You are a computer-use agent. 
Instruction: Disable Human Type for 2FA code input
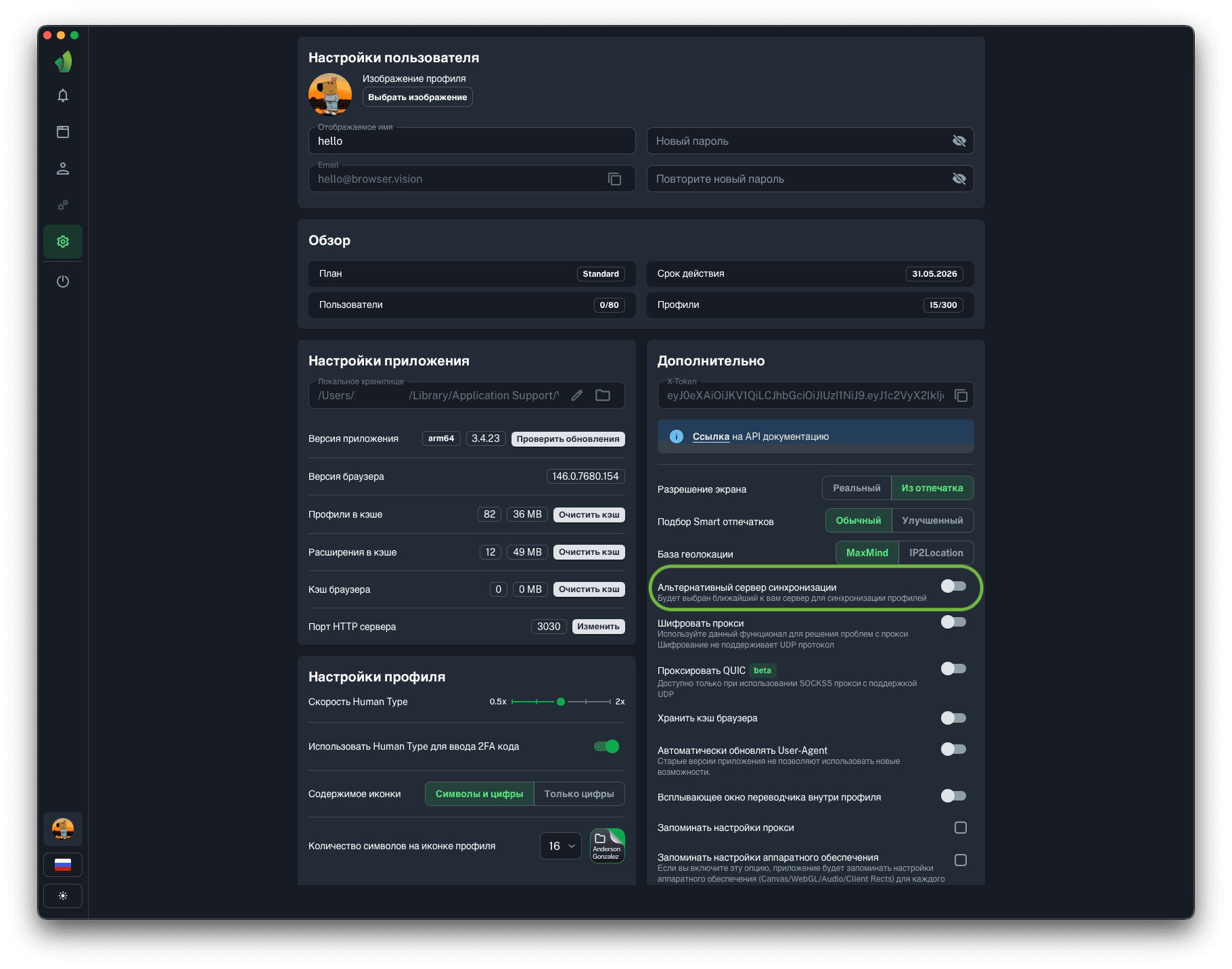pyautogui.click(x=607, y=746)
